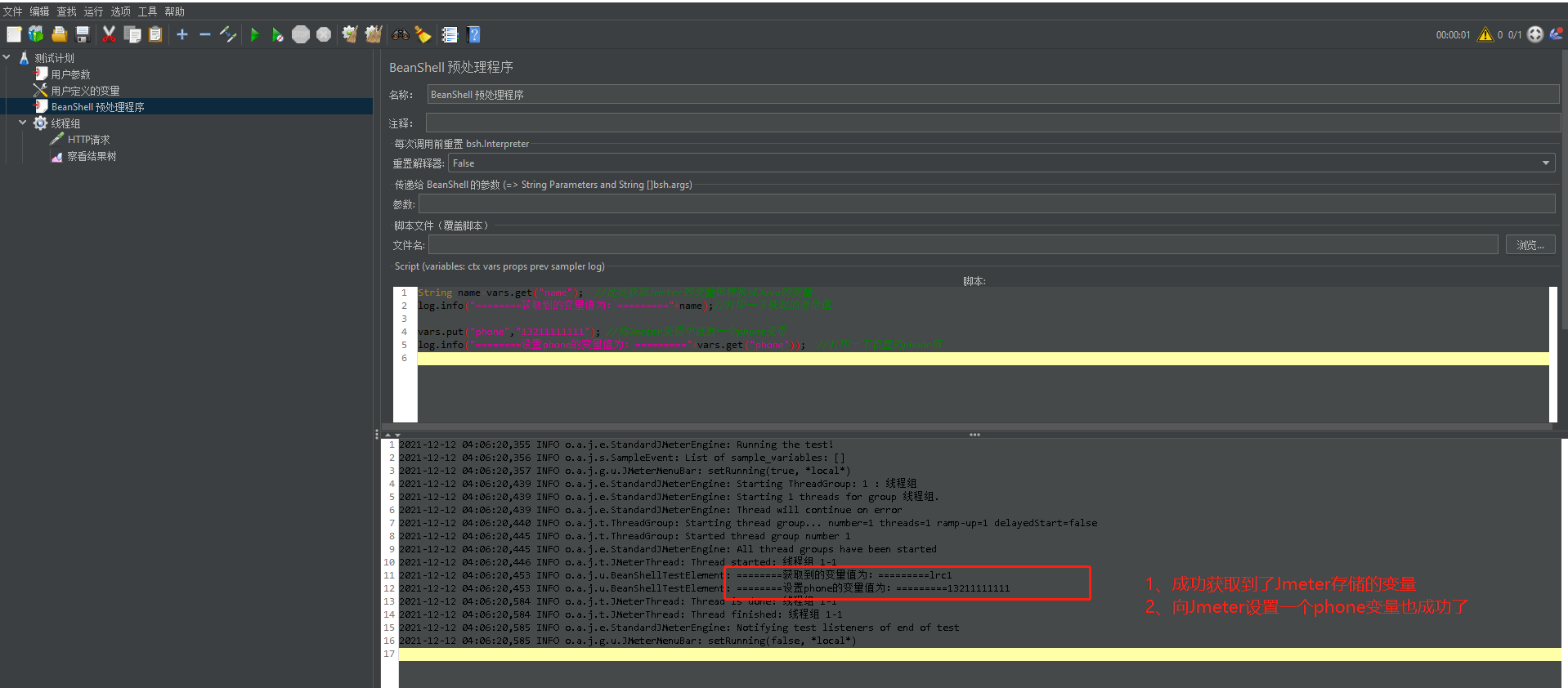The width and height of the screenshot is (1568, 688).
Task: Focus the 参数 parameters field
Action: tap(987, 204)
